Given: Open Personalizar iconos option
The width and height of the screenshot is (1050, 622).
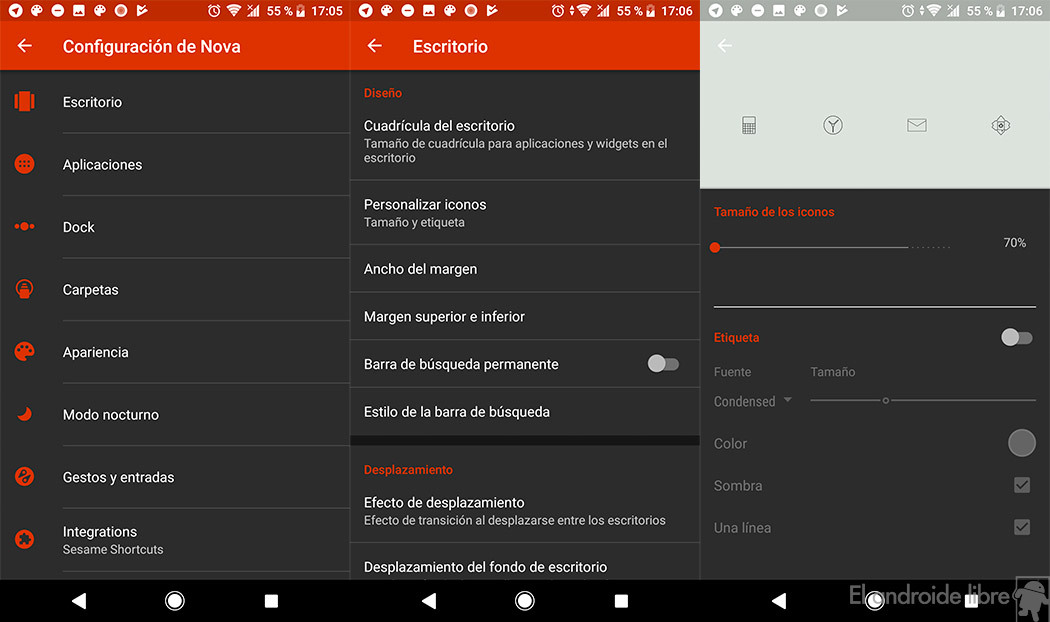Looking at the screenshot, I should point(525,212).
